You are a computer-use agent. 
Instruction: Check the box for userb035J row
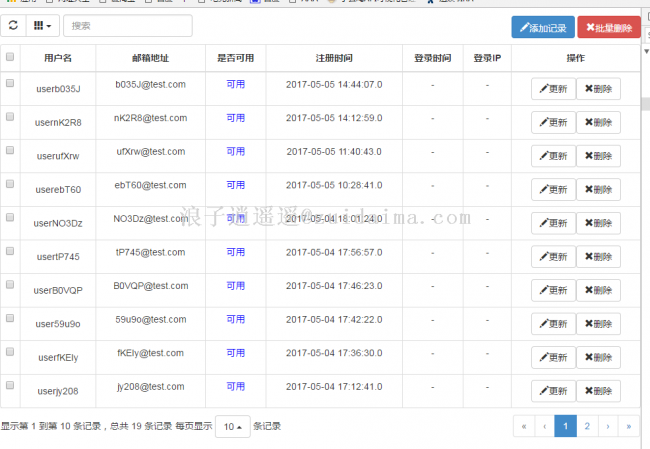pyautogui.click(x=10, y=85)
